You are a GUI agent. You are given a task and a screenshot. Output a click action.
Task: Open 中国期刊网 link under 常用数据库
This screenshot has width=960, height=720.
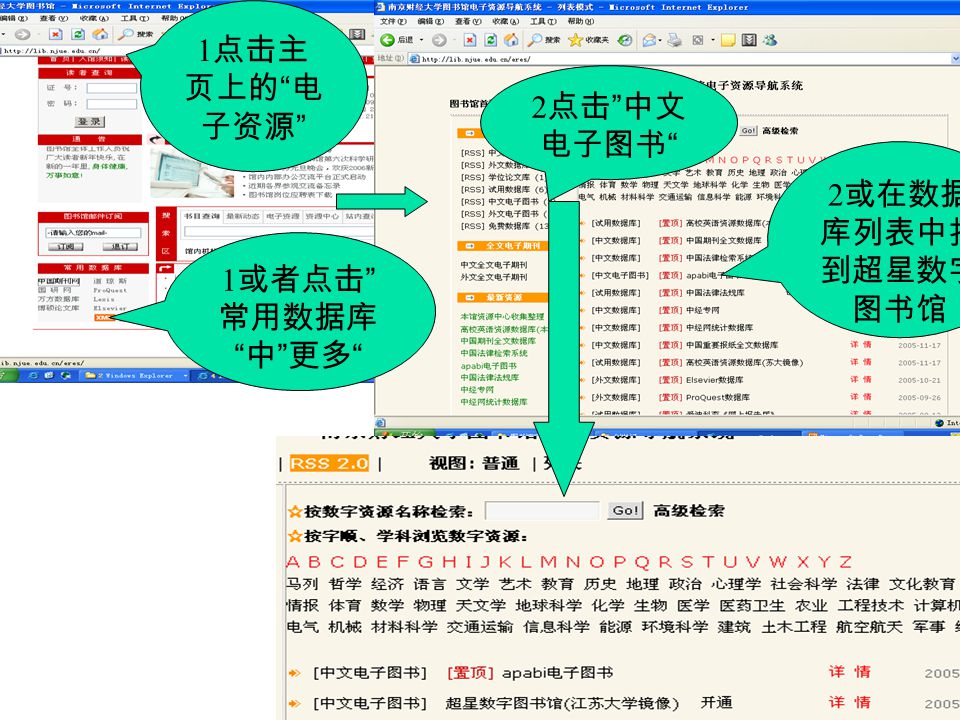coord(59,282)
